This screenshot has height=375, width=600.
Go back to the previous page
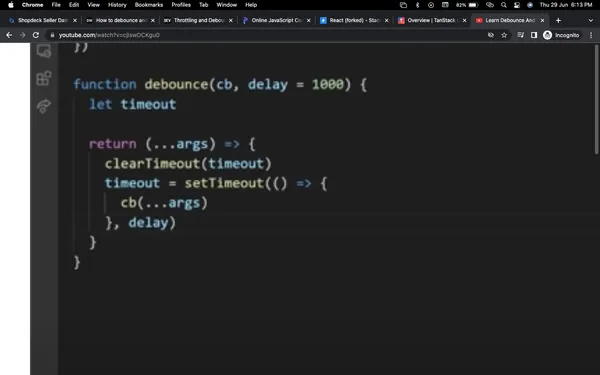click(x=9, y=35)
